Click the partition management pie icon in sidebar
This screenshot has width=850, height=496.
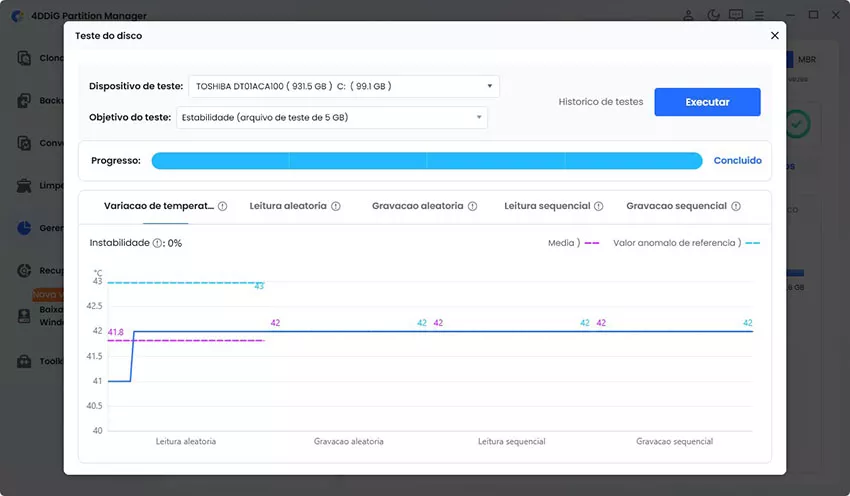coord(24,228)
